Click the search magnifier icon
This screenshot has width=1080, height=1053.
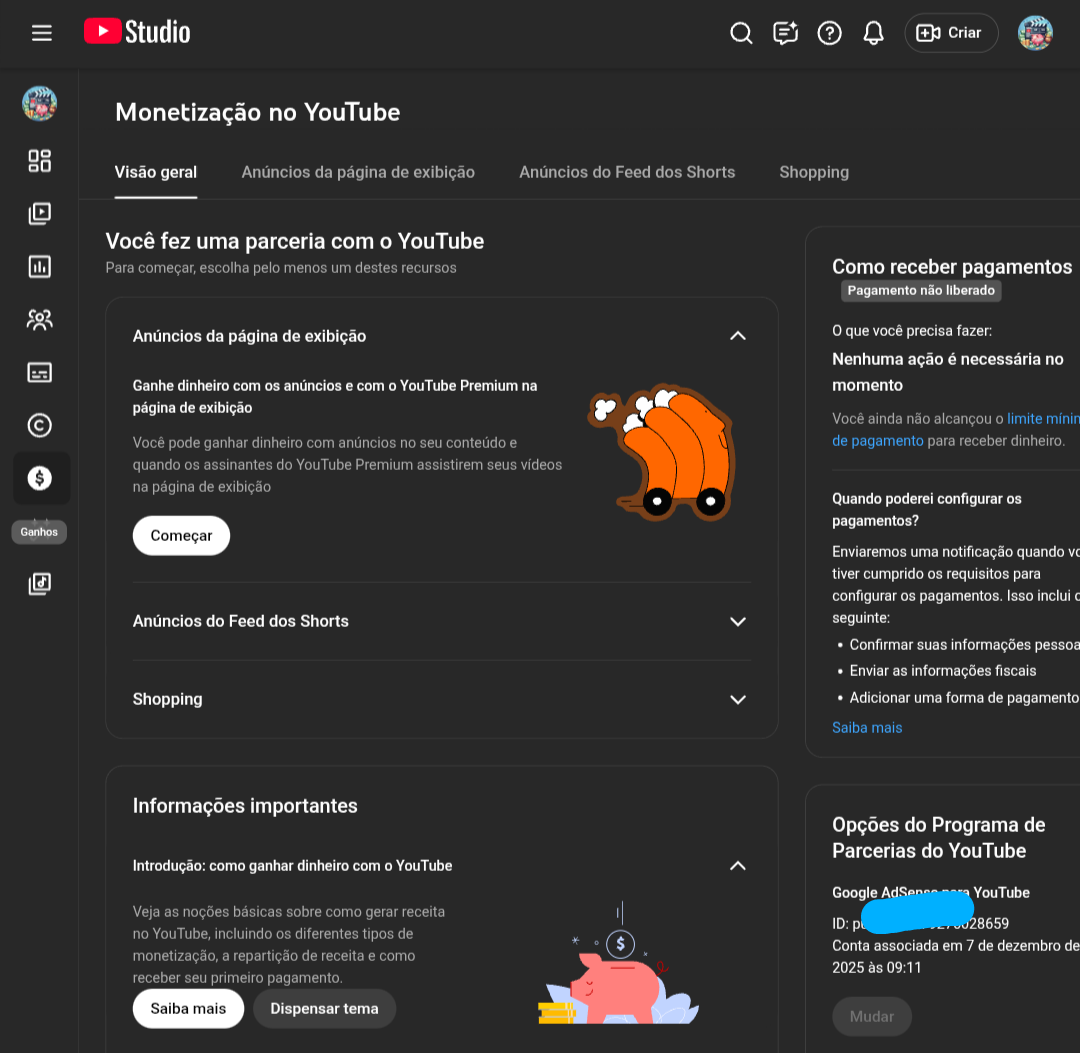tap(741, 33)
